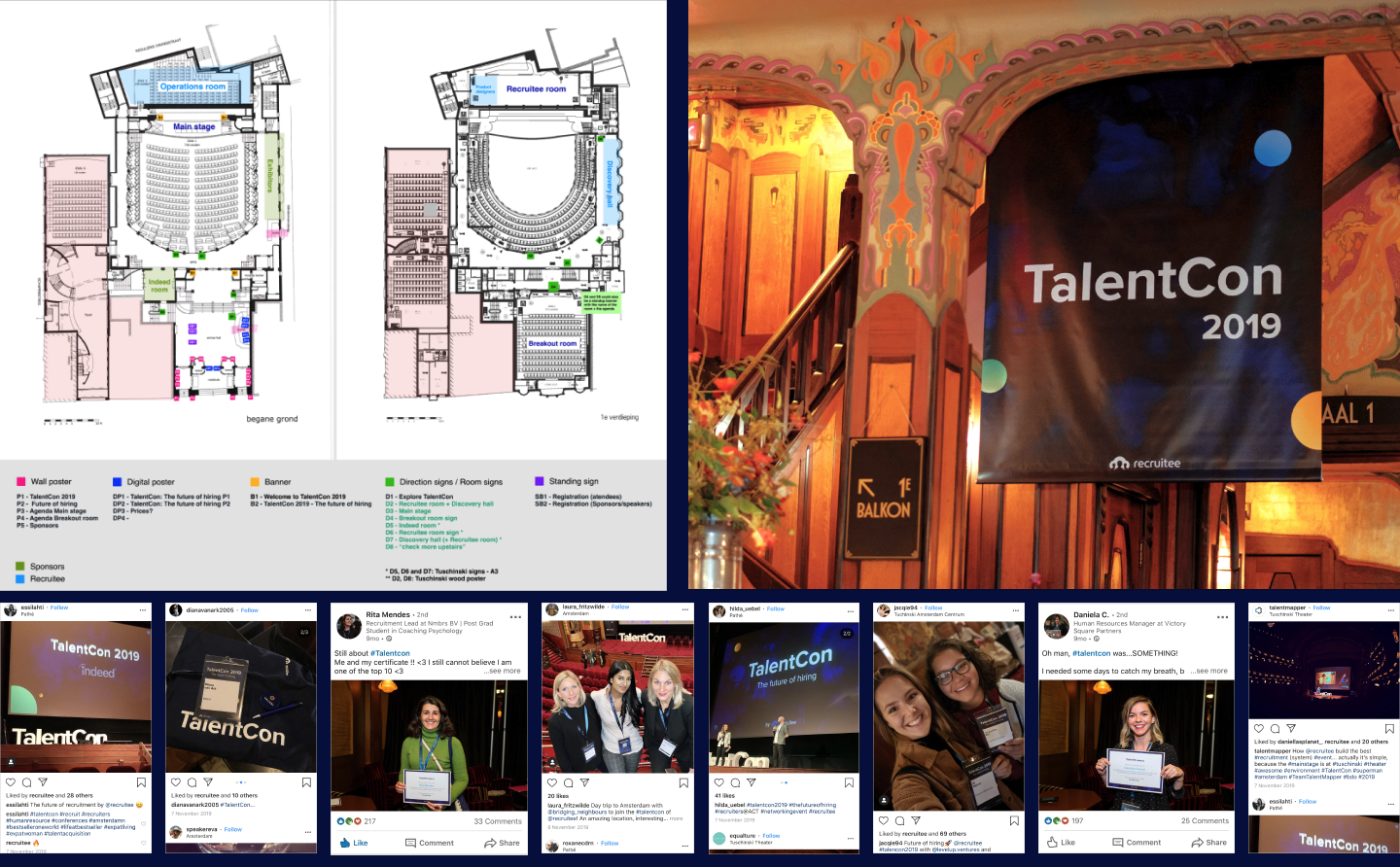This screenshot has height=867, width=1400.
Task: Bookmark essilahti's TalentCon post
Action: [141, 782]
